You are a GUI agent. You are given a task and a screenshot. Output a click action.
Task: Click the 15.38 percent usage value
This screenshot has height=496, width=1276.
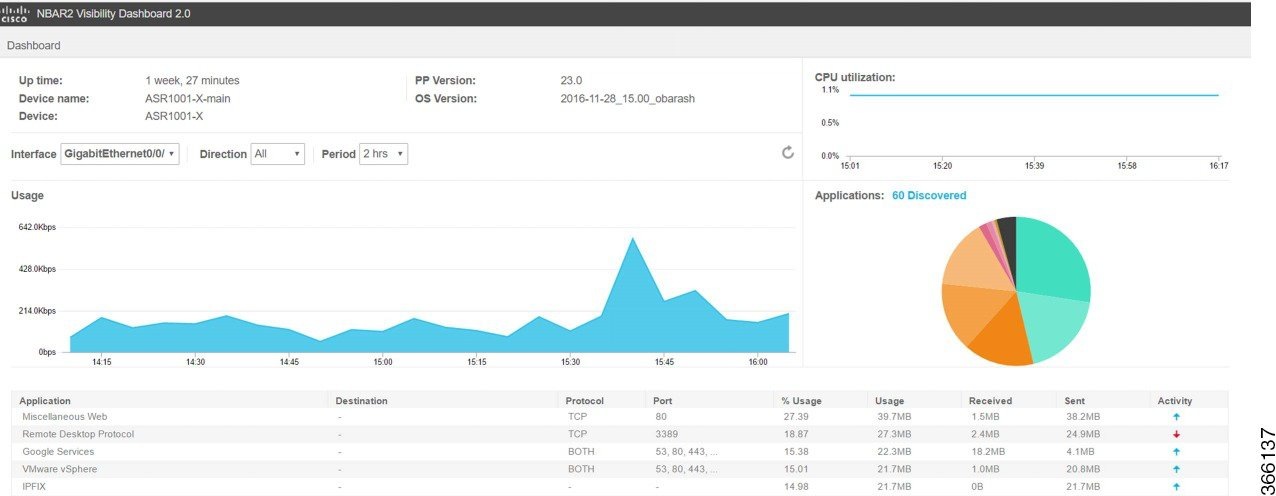click(x=794, y=451)
